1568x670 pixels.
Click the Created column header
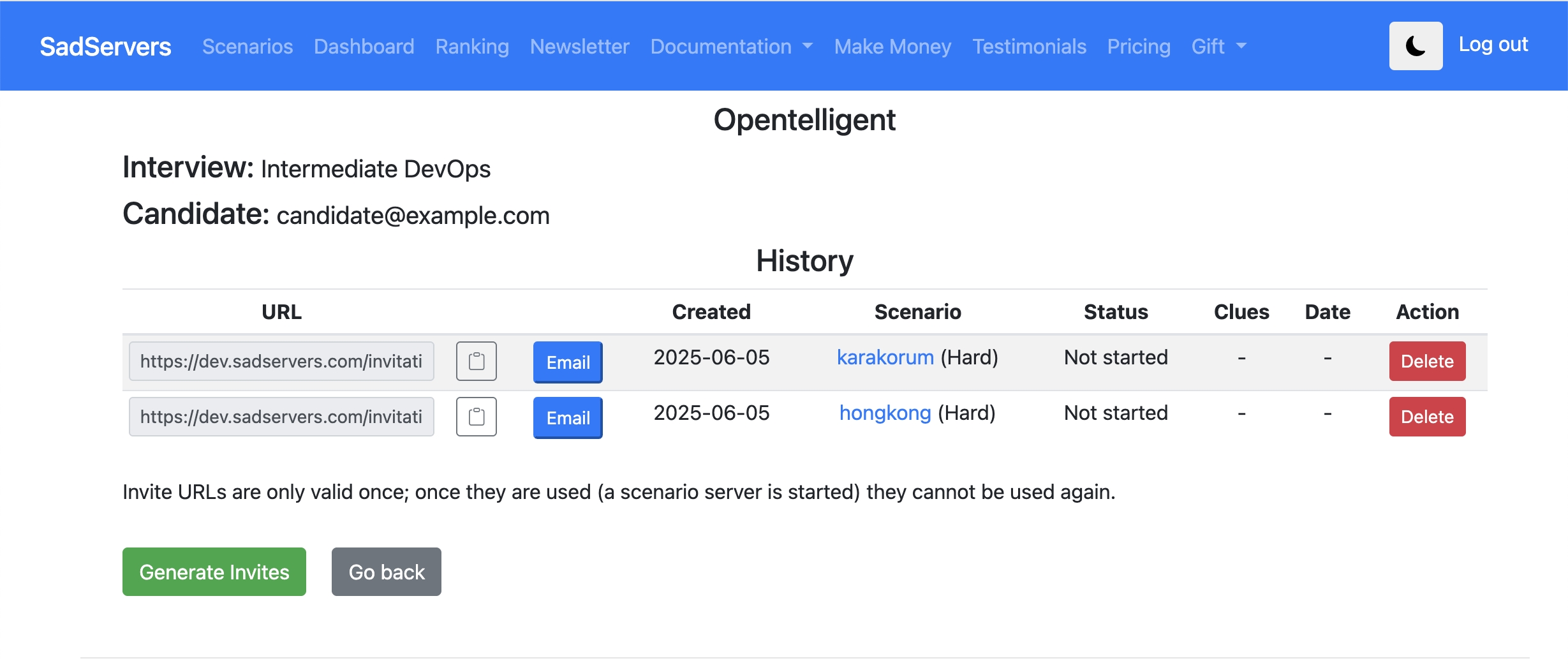(711, 312)
